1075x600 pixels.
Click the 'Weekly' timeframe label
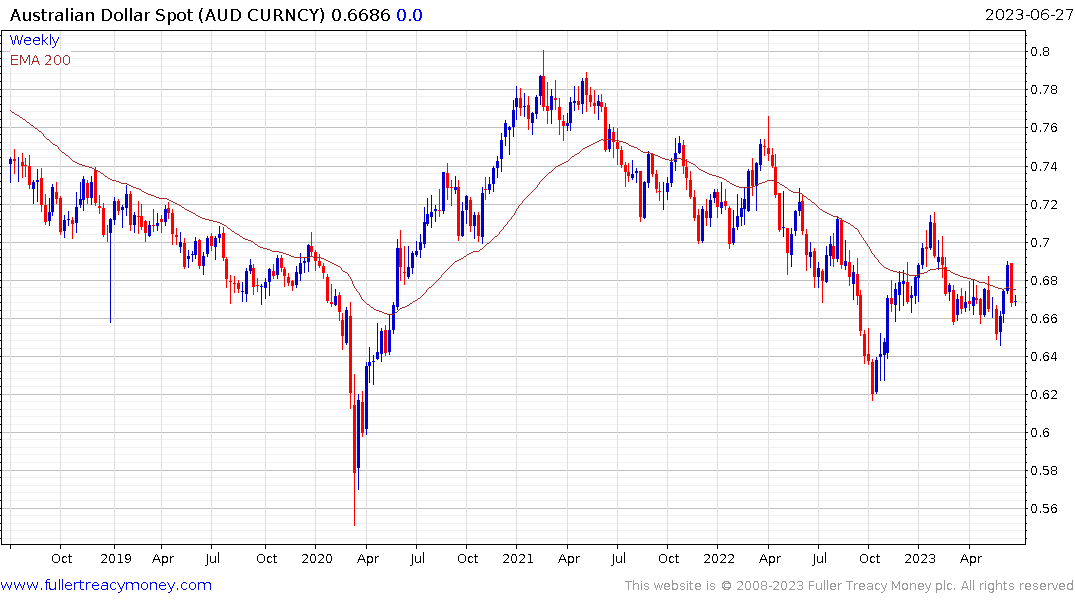(34, 40)
